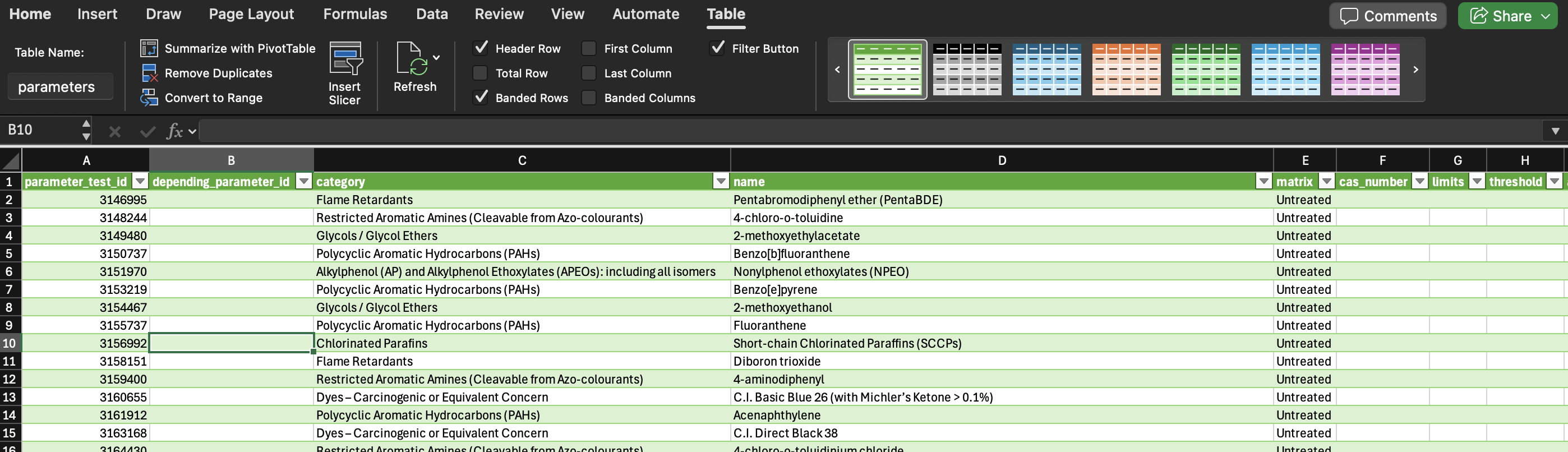
Task: Expand the formula bar
Action: (1555, 131)
